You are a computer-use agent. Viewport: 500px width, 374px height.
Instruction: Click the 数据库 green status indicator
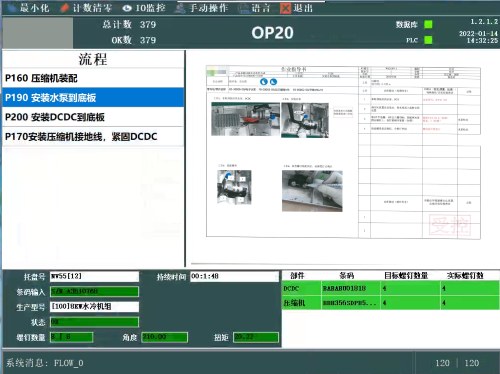click(x=428, y=24)
